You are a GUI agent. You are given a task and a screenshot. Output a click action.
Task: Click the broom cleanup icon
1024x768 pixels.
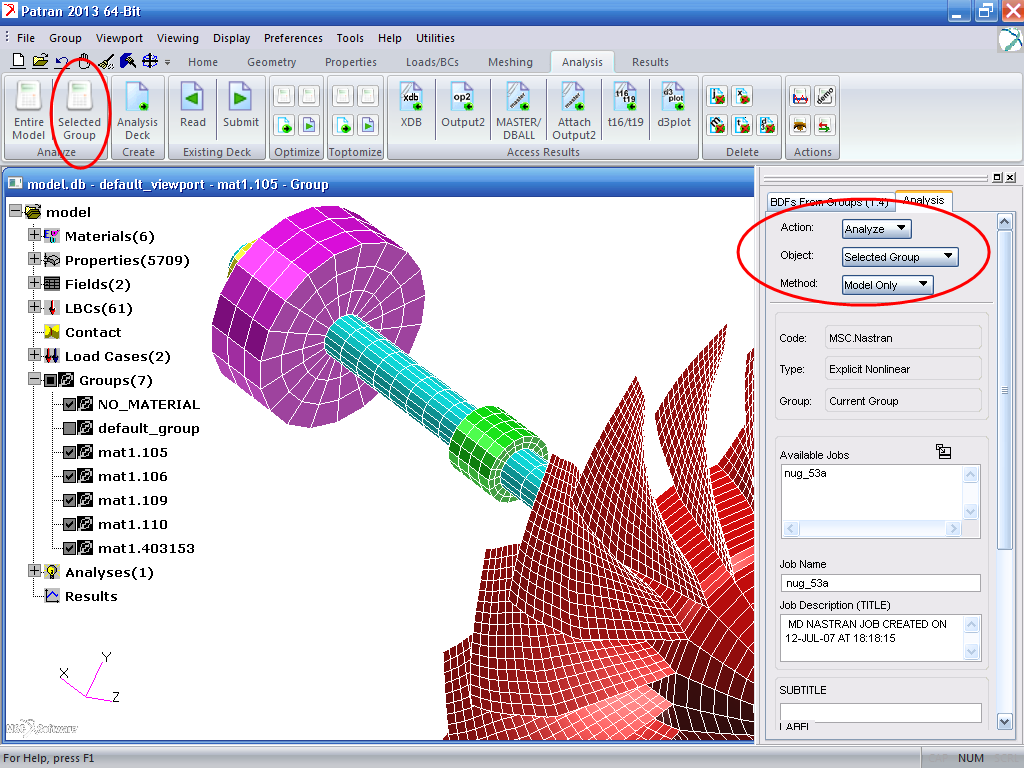coord(106,61)
